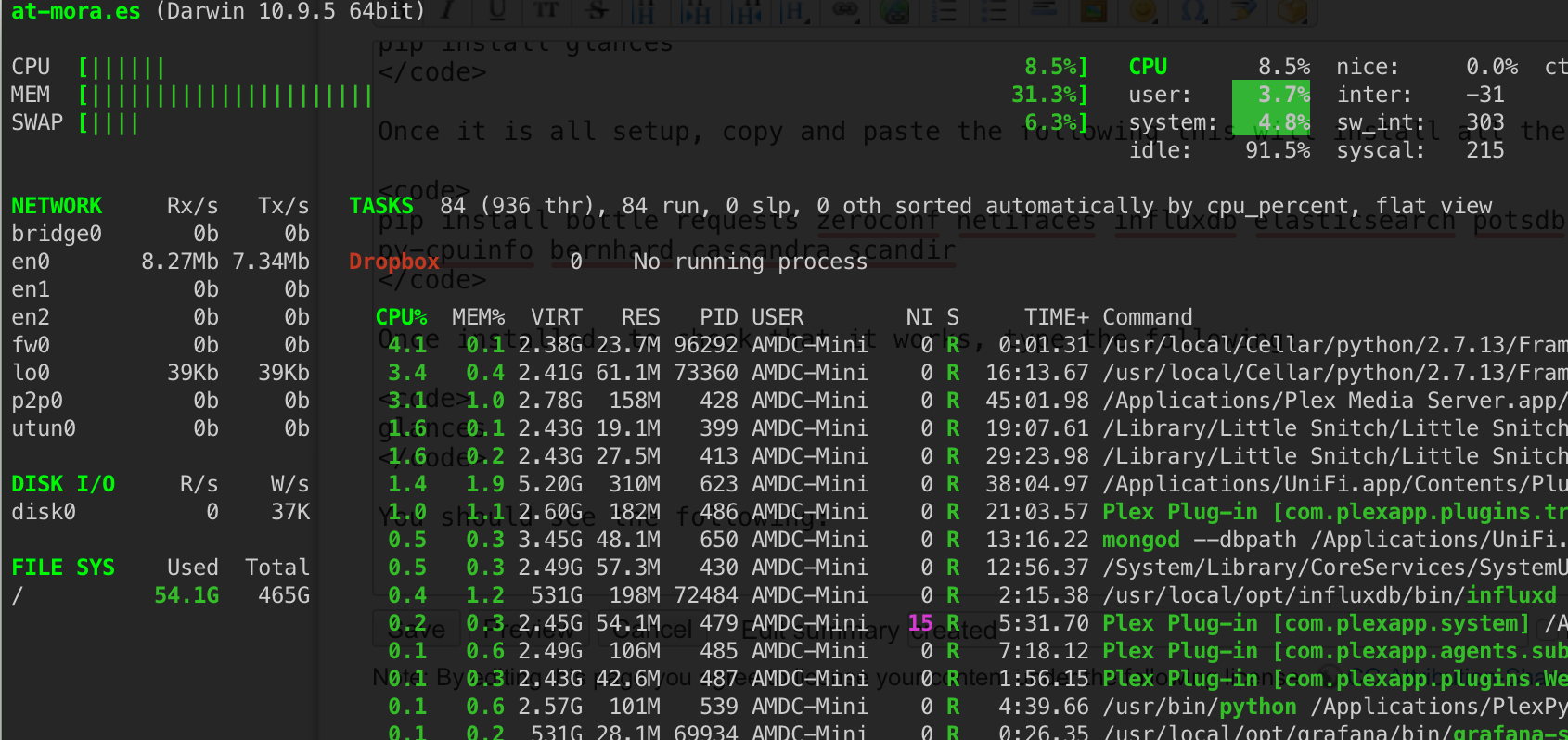Click the Dropbox monitored process label

[x=394, y=262]
